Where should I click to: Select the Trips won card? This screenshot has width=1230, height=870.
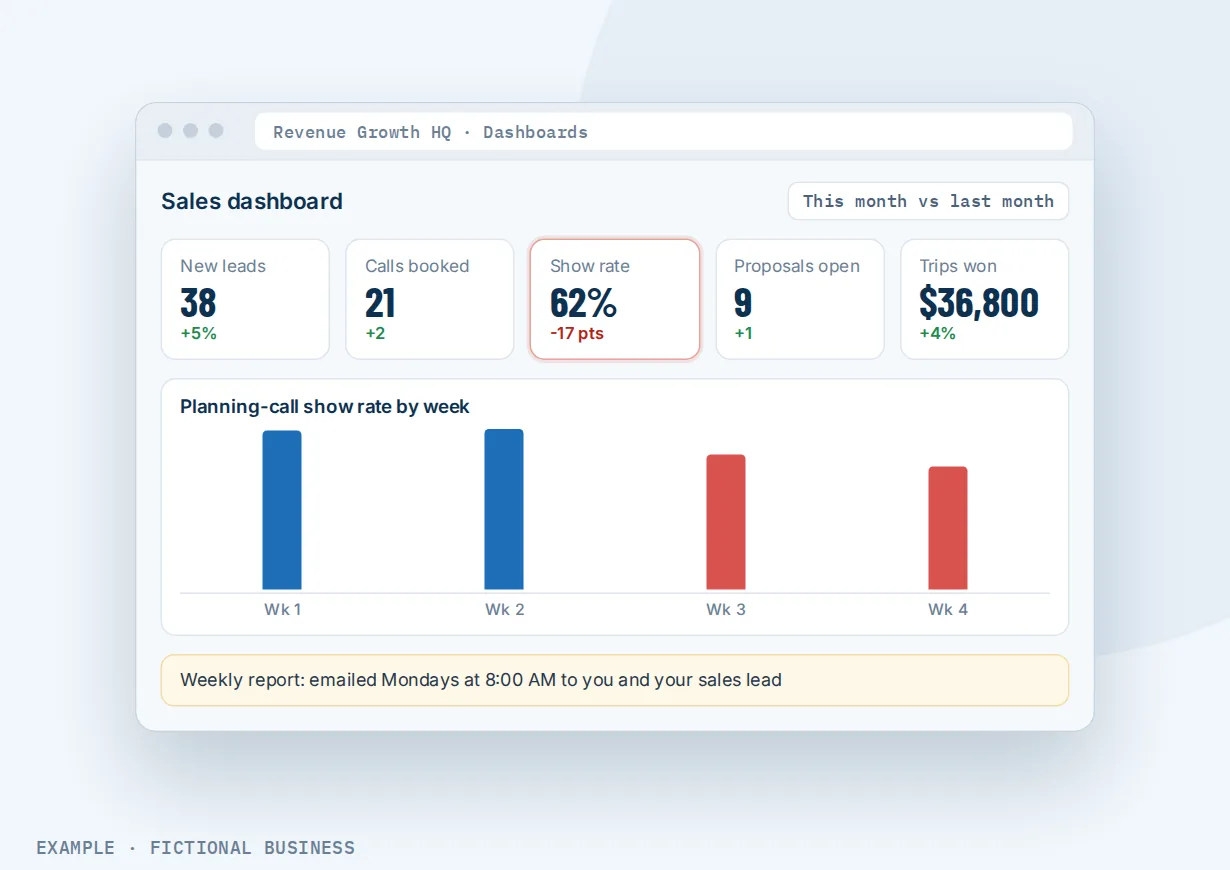pos(985,299)
